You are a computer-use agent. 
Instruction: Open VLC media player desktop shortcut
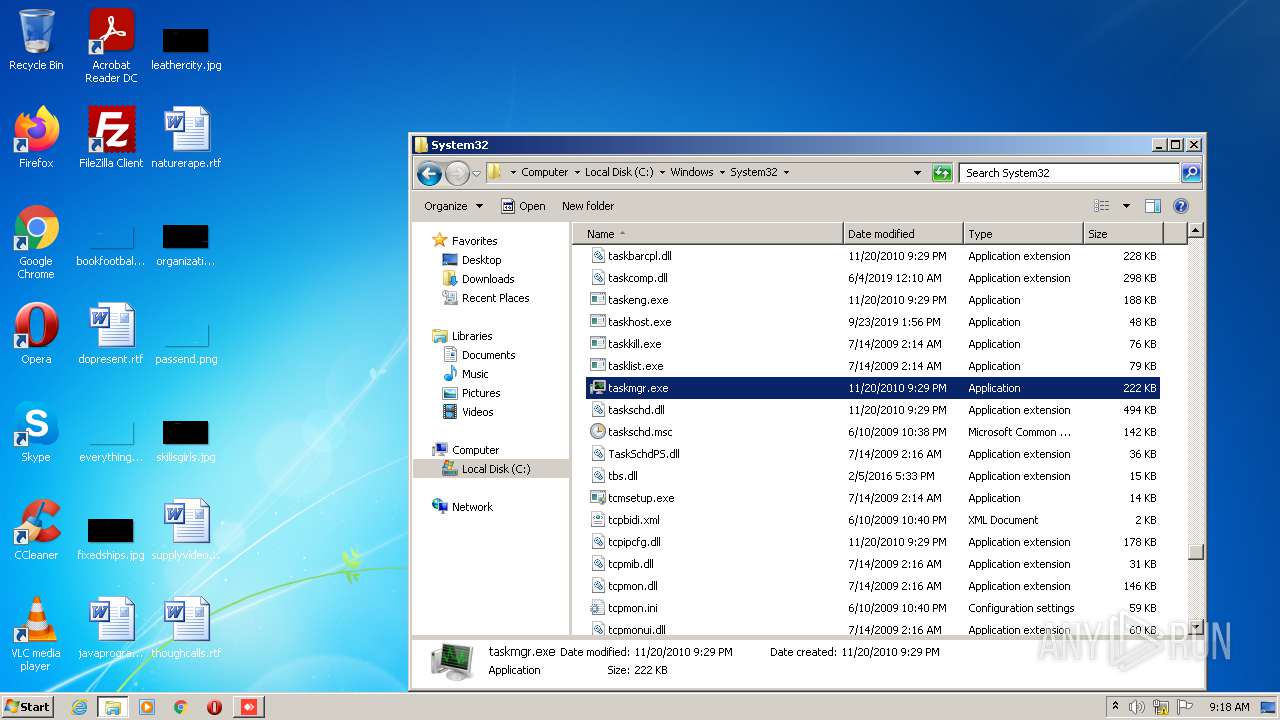coord(36,634)
